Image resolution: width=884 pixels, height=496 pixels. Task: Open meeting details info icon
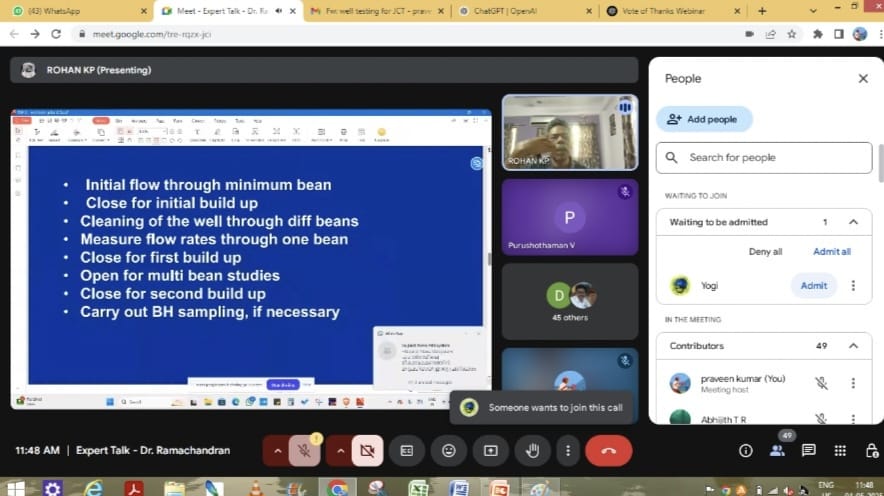click(745, 451)
